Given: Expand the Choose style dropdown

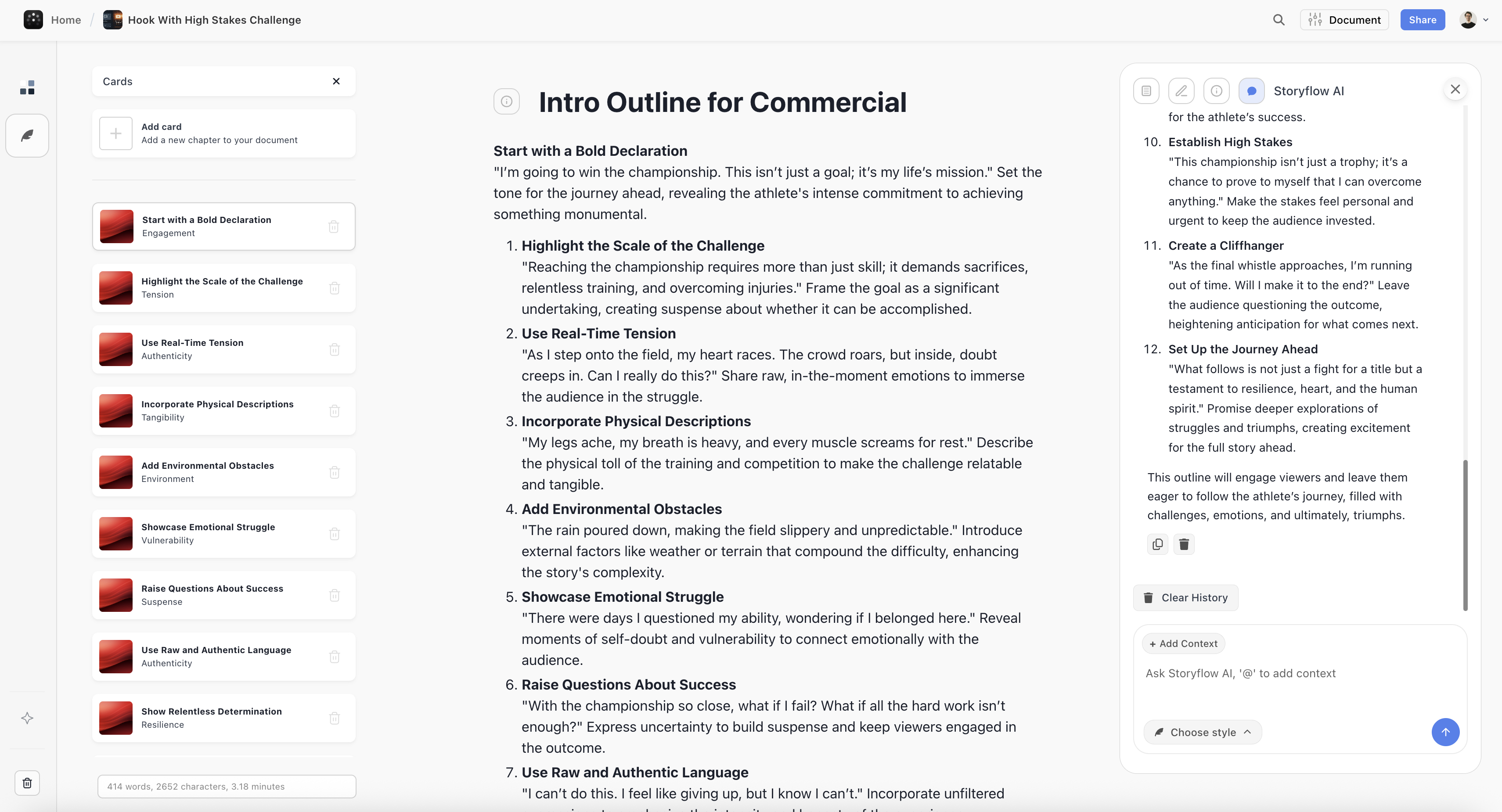Looking at the screenshot, I should click(x=1202, y=732).
